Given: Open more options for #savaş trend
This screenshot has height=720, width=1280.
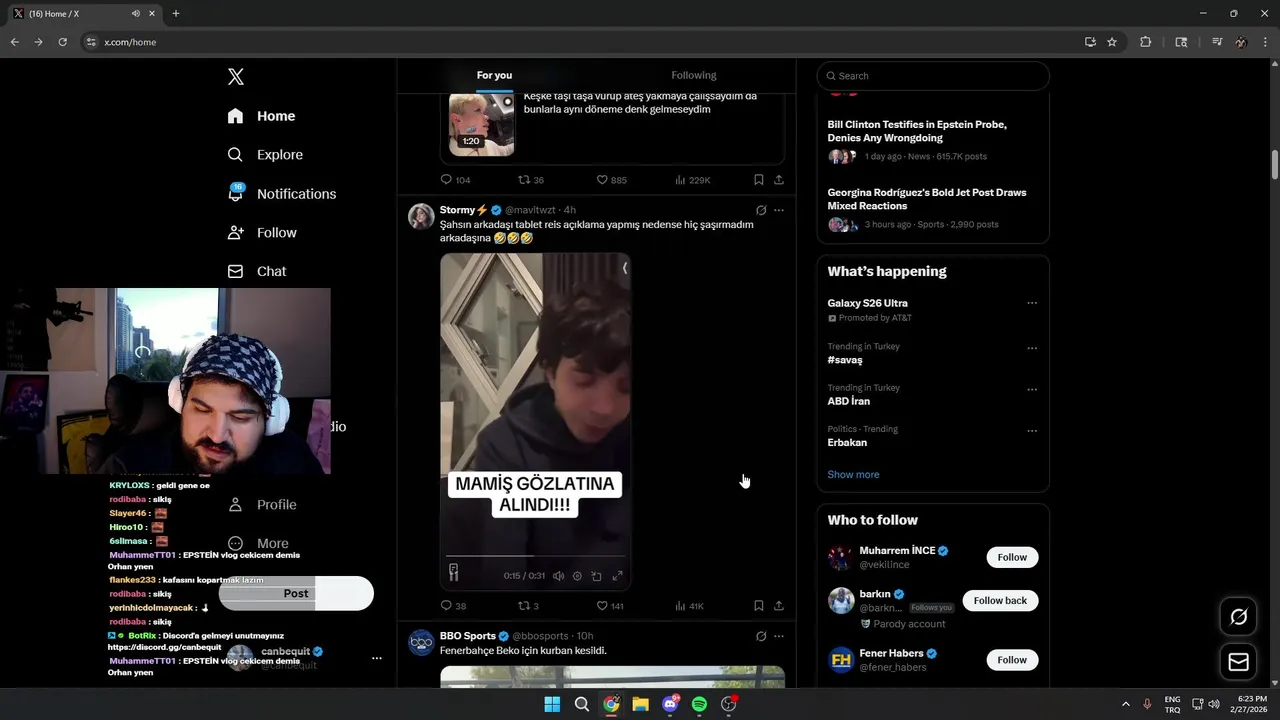Looking at the screenshot, I should click(x=1032, y=348).
